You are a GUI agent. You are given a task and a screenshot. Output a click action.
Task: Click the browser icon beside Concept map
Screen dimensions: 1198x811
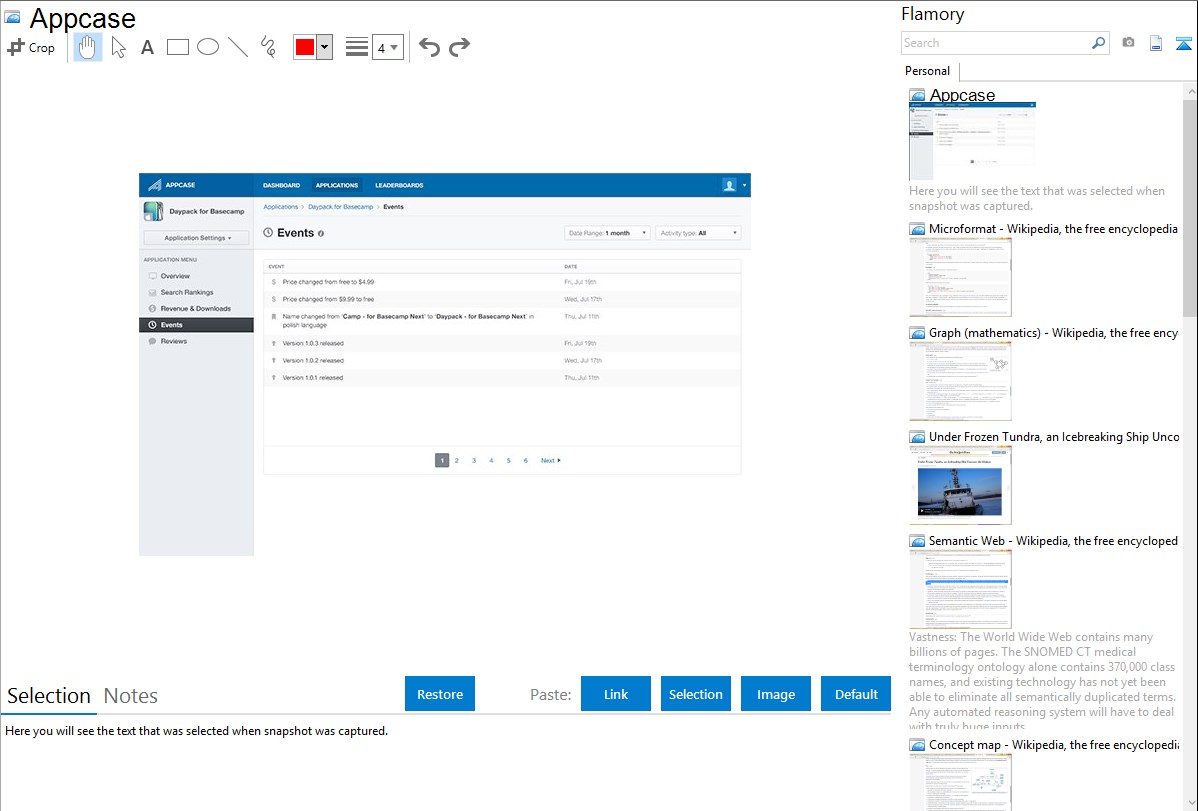tap(917, 744)
